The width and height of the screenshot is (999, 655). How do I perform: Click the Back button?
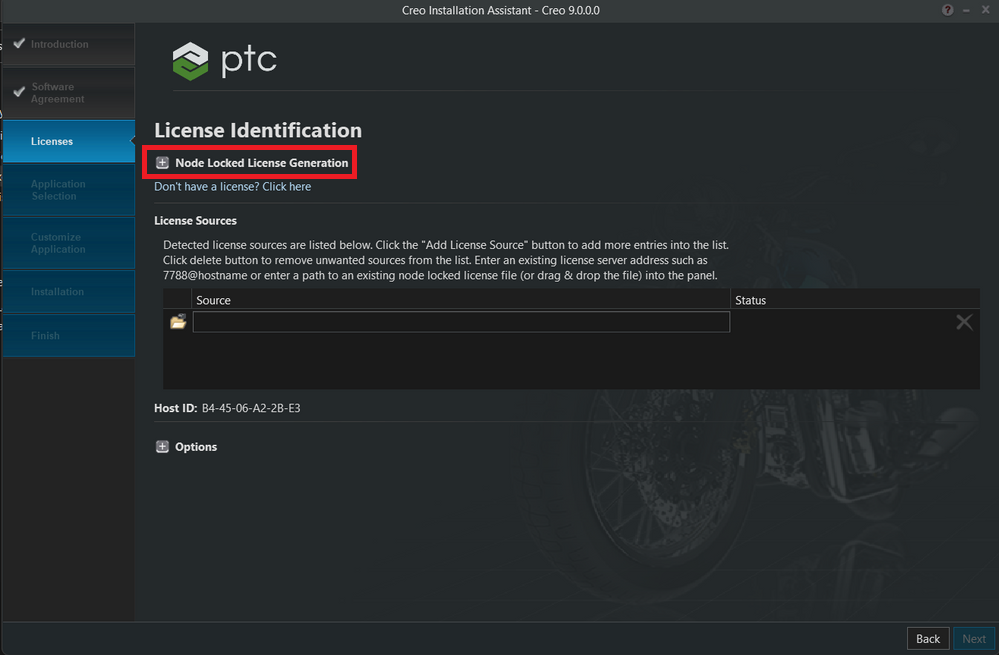[927, 638]
